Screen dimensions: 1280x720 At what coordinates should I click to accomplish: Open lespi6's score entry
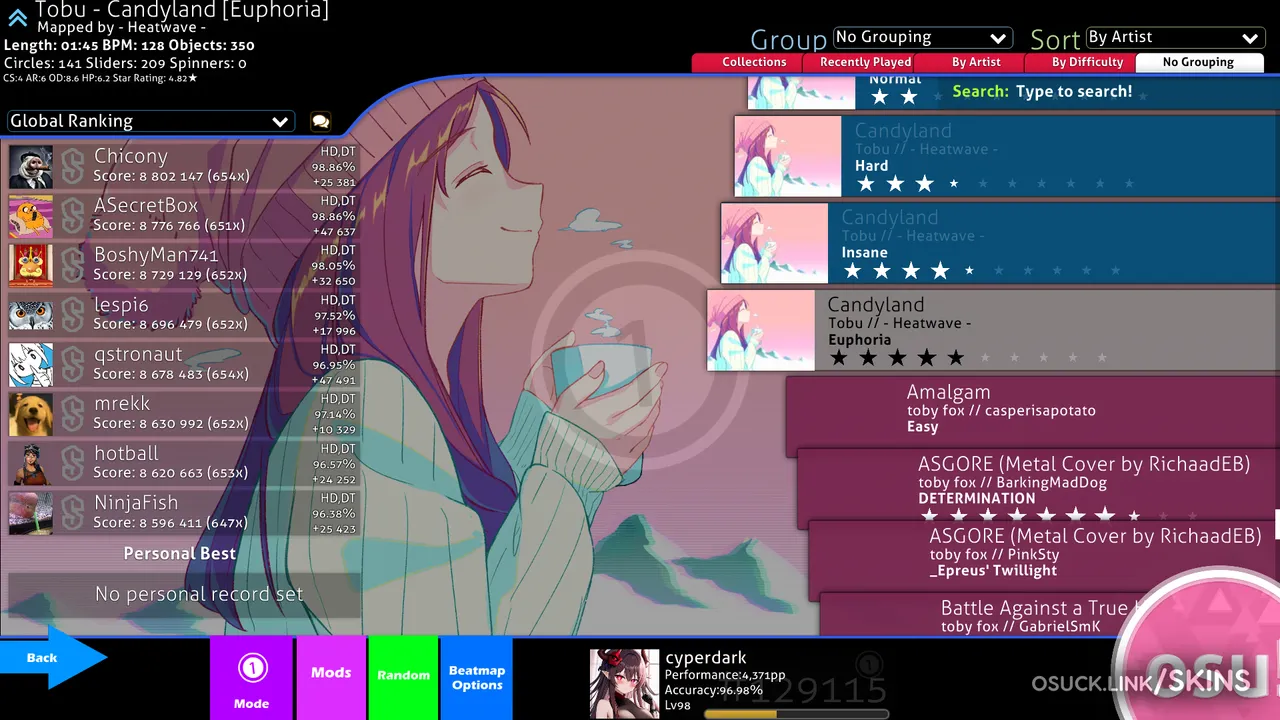pos(184,315)
